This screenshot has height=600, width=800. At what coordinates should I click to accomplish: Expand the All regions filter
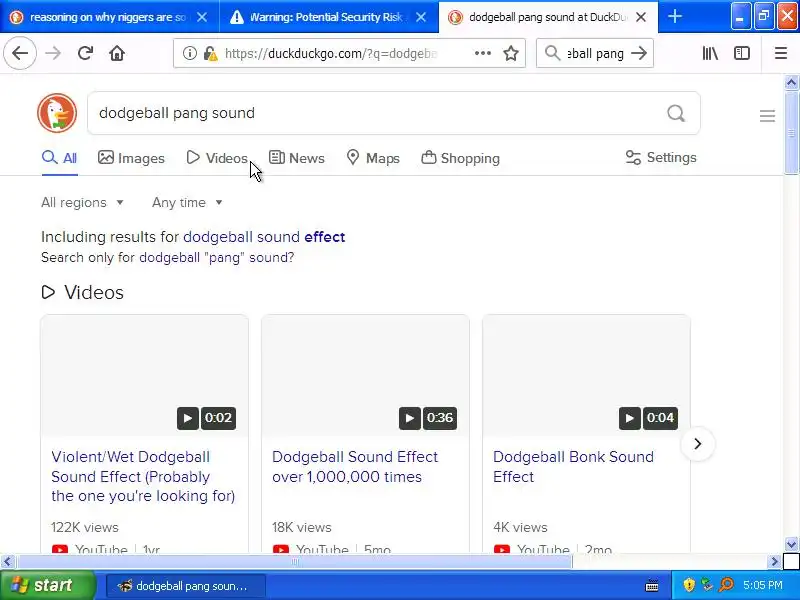coord(83,203)
